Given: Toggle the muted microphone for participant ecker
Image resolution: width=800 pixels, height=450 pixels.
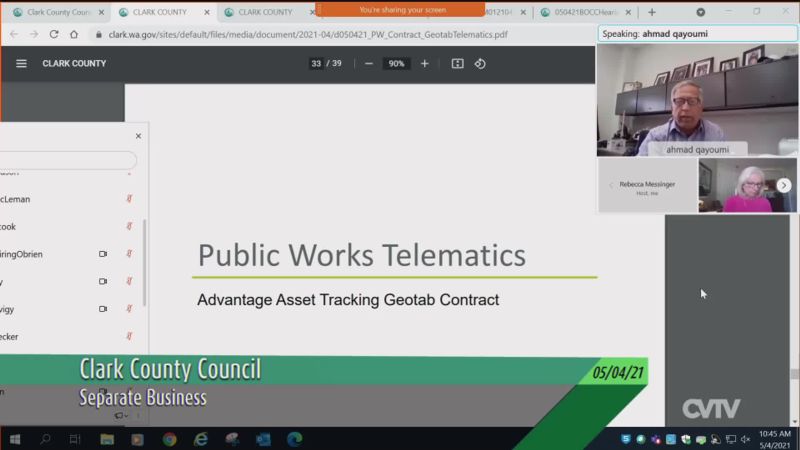Looking at the screenshot, I should pyautogui.click(x=129, y=337).
